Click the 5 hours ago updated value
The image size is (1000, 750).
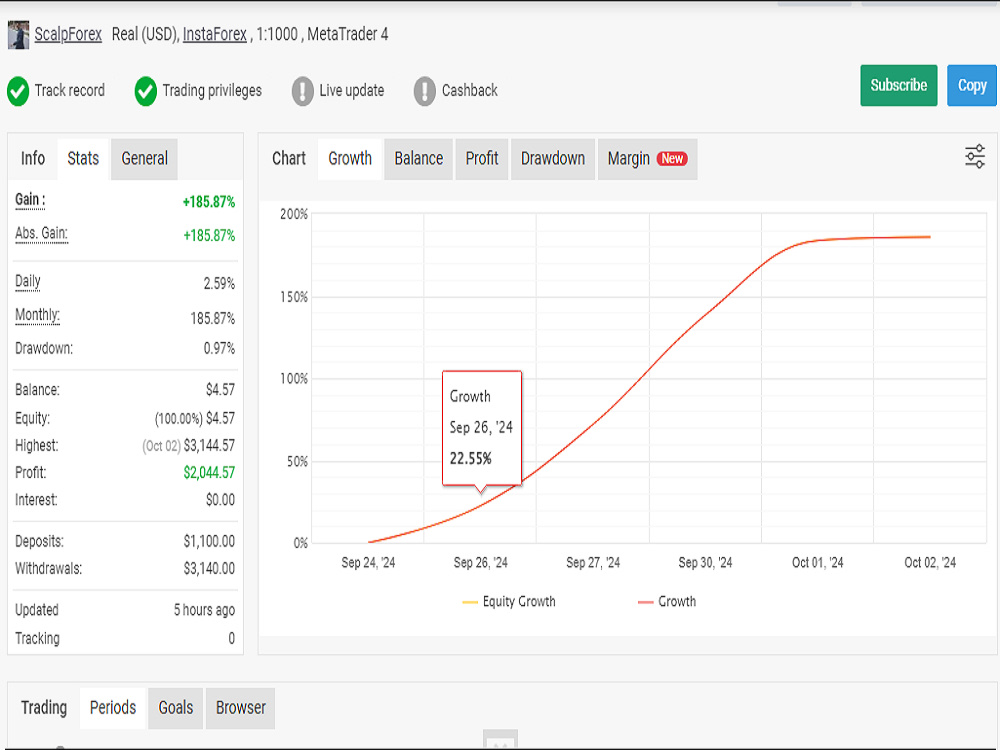(x=204, y=610)
